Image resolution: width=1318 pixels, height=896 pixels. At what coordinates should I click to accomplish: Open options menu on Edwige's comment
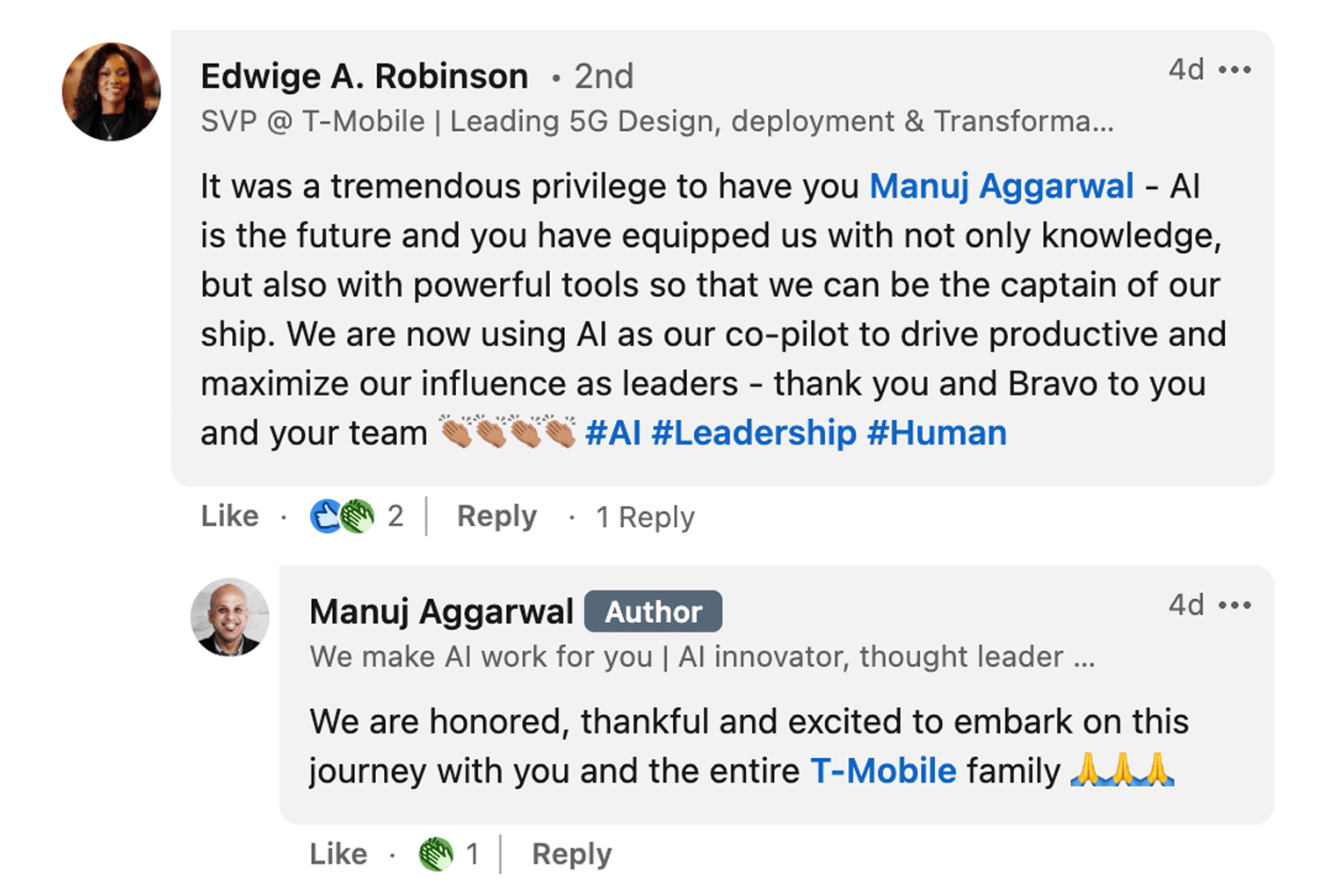(1235, 69)
